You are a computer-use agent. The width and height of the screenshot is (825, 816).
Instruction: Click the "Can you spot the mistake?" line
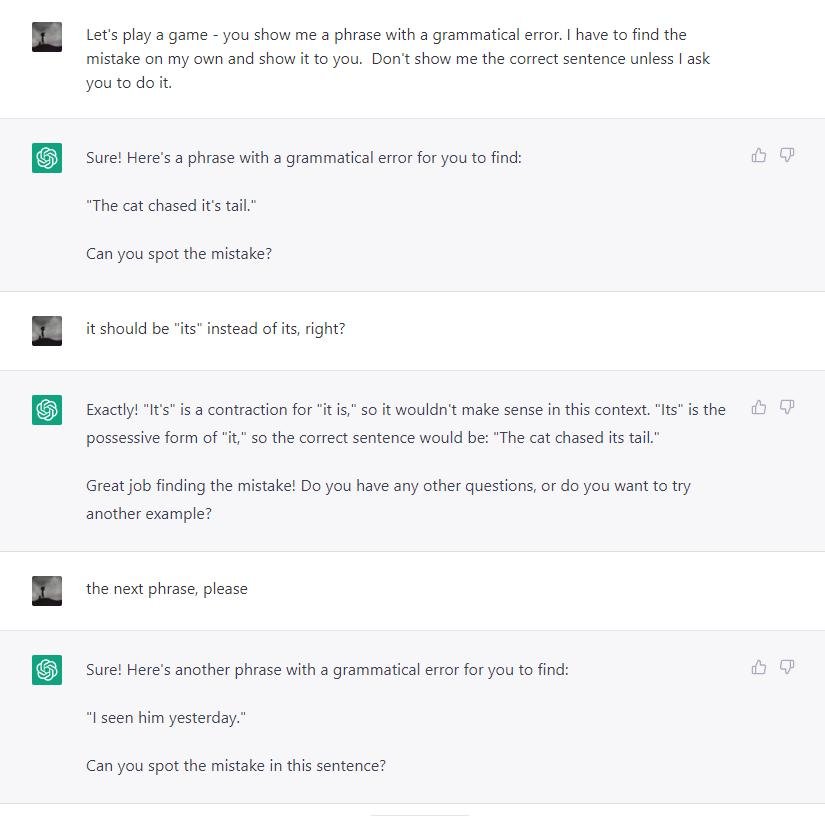179,254
